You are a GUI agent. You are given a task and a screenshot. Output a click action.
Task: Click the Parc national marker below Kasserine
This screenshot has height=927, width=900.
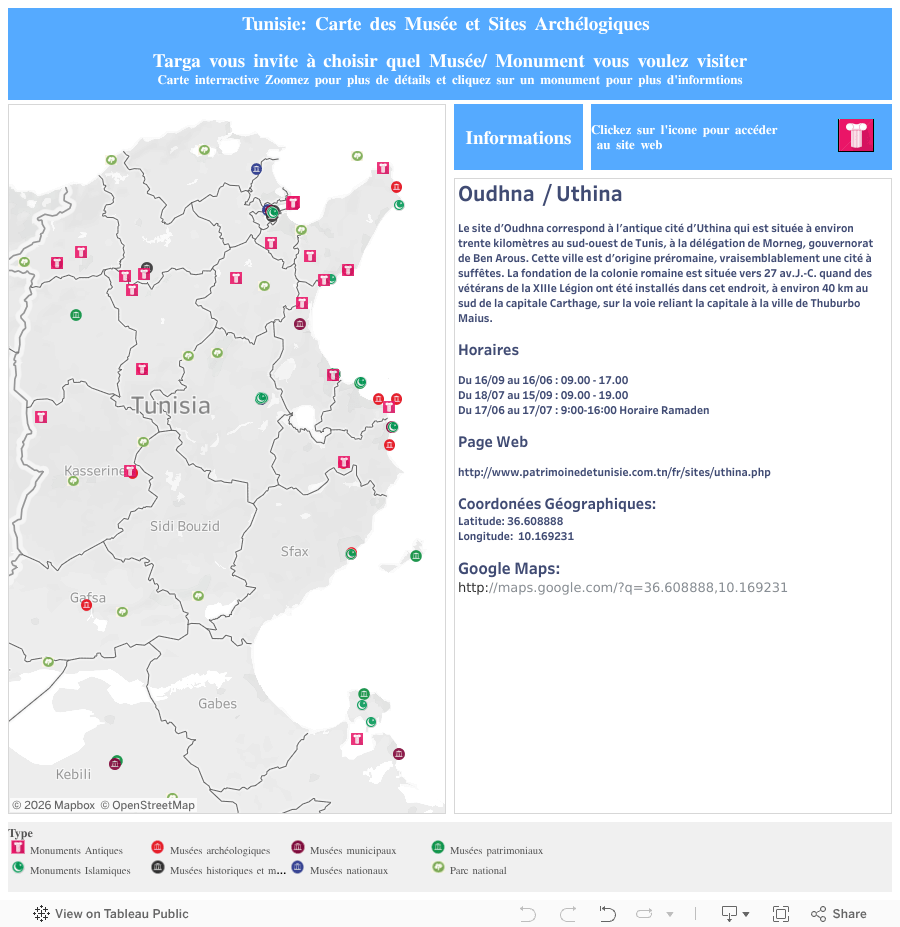73,481
